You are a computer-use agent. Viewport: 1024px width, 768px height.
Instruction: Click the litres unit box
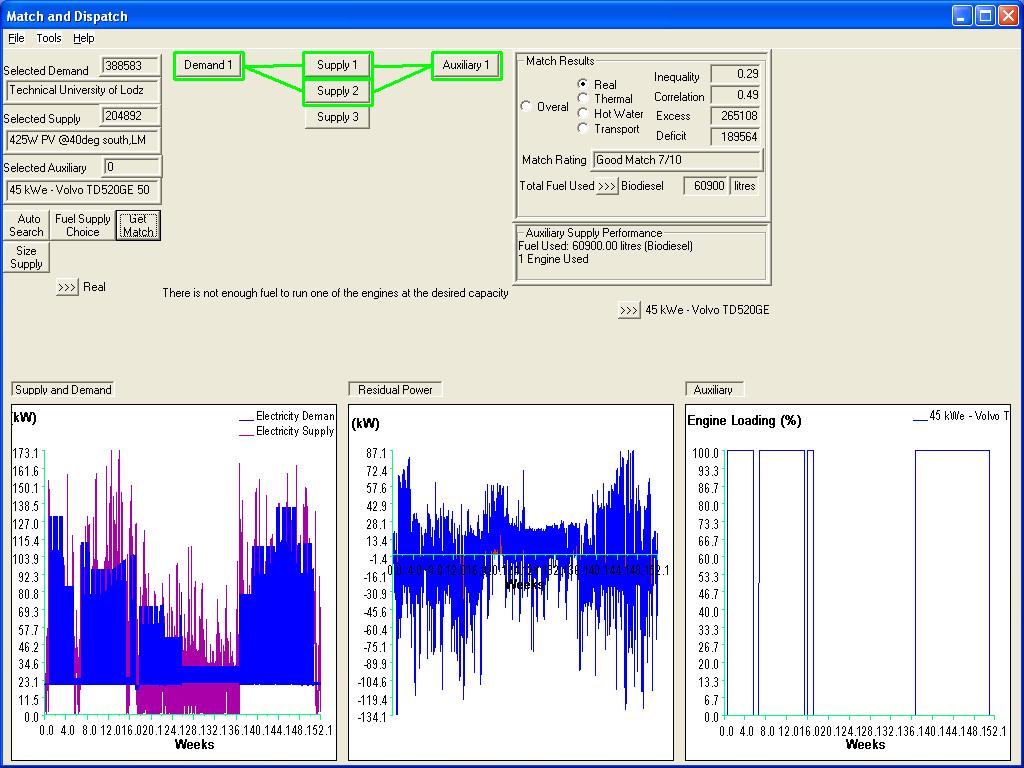[x=745, y=186]
